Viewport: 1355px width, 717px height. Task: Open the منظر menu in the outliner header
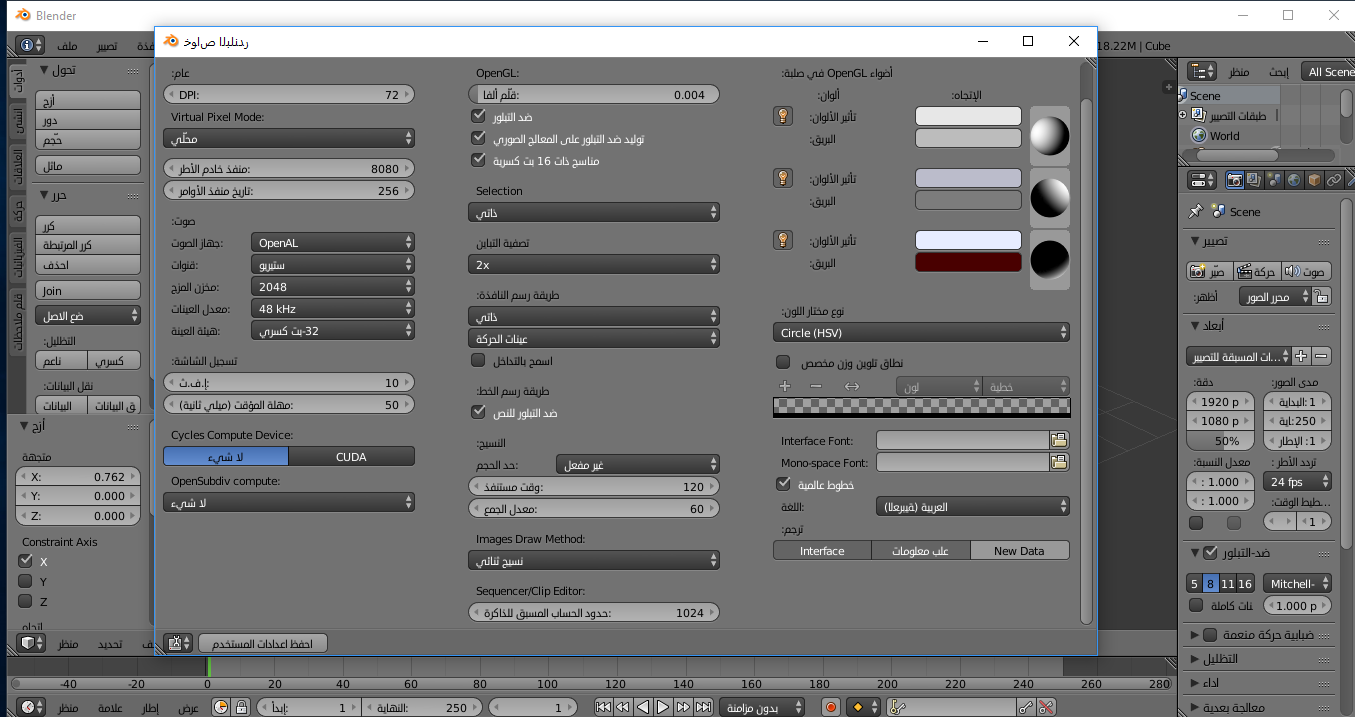click(1239, 72)
